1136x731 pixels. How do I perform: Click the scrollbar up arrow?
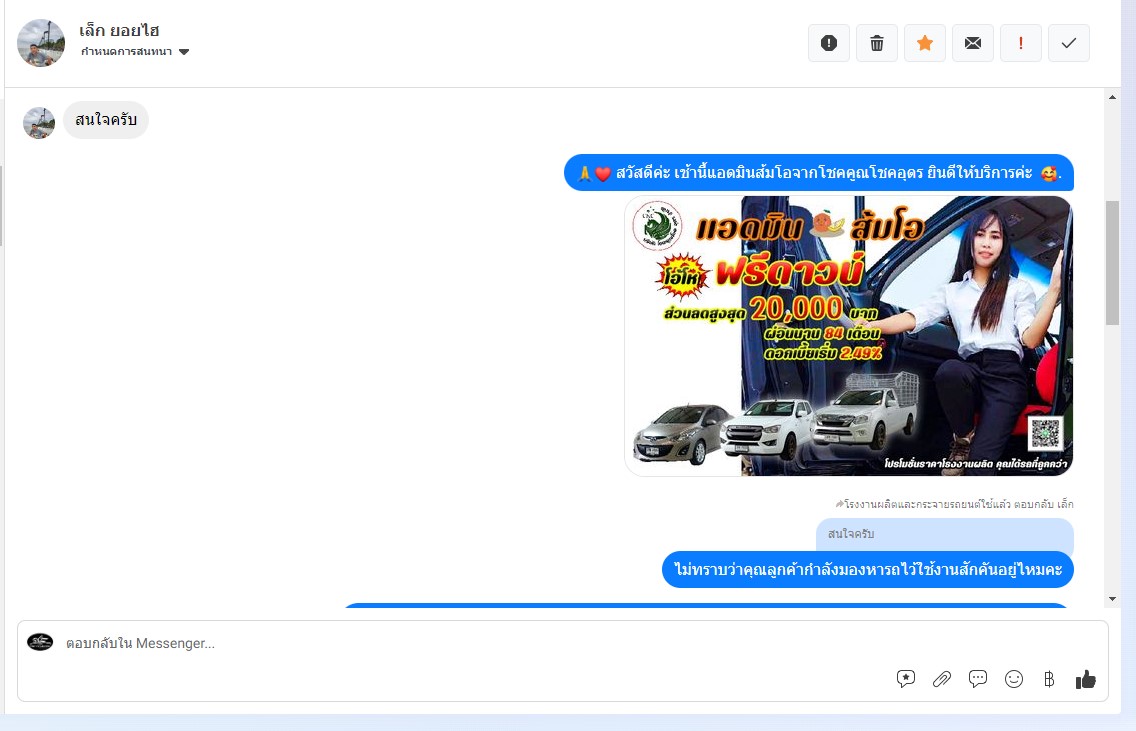(1113, 96)
